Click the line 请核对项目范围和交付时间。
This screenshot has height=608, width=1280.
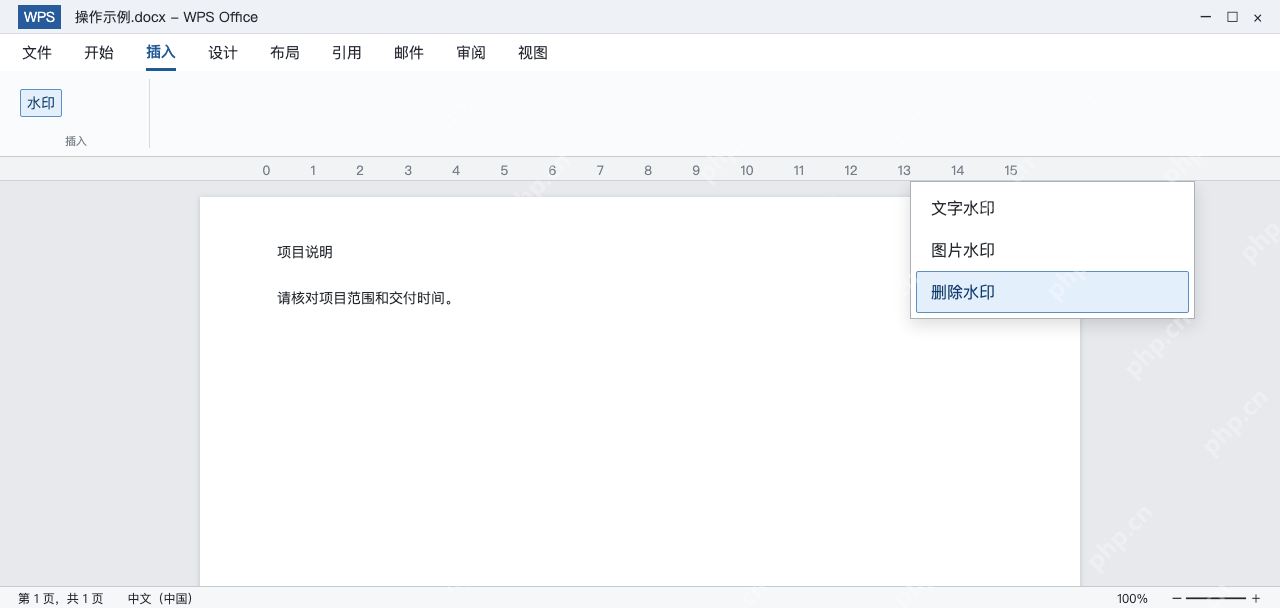pyautogui.click(x=368, y=298)
